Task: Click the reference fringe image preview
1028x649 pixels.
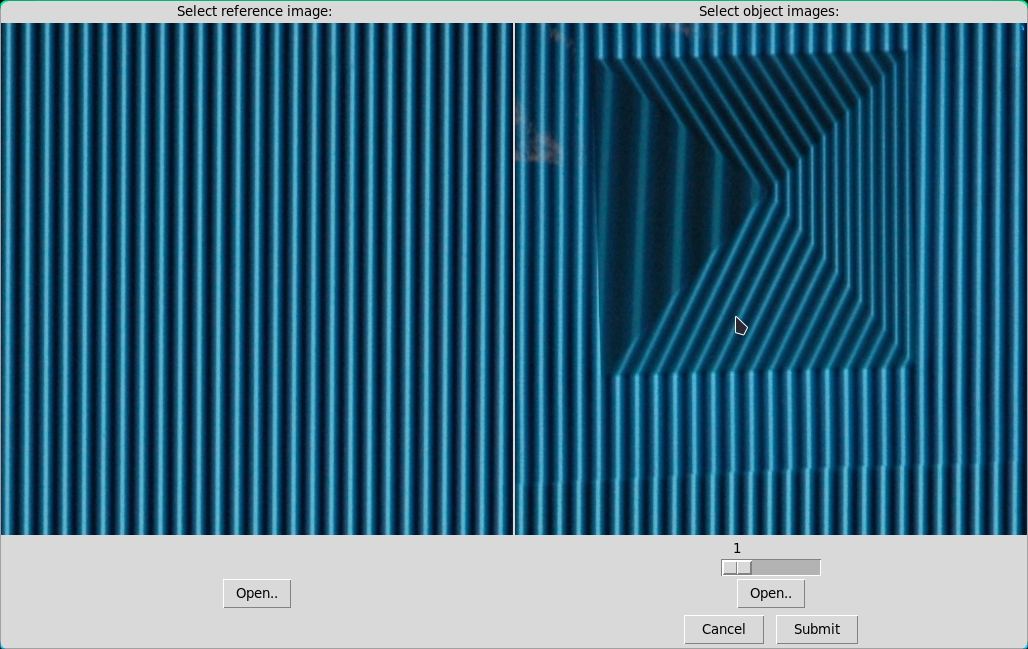Action: (256, 279)
